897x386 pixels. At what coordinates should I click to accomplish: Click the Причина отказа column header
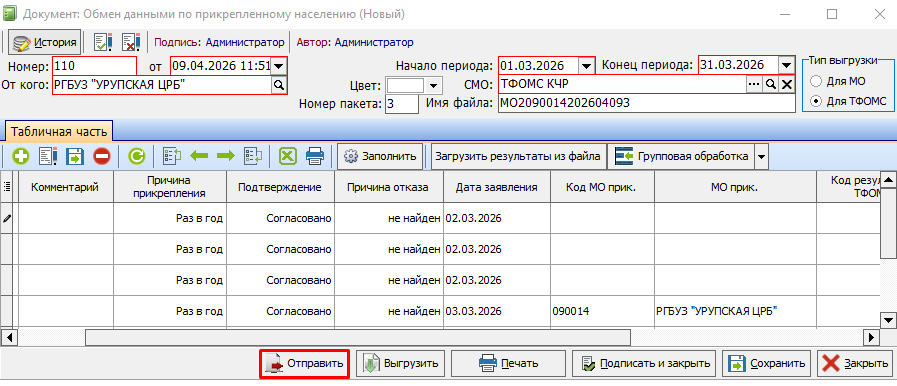point(388,186)
